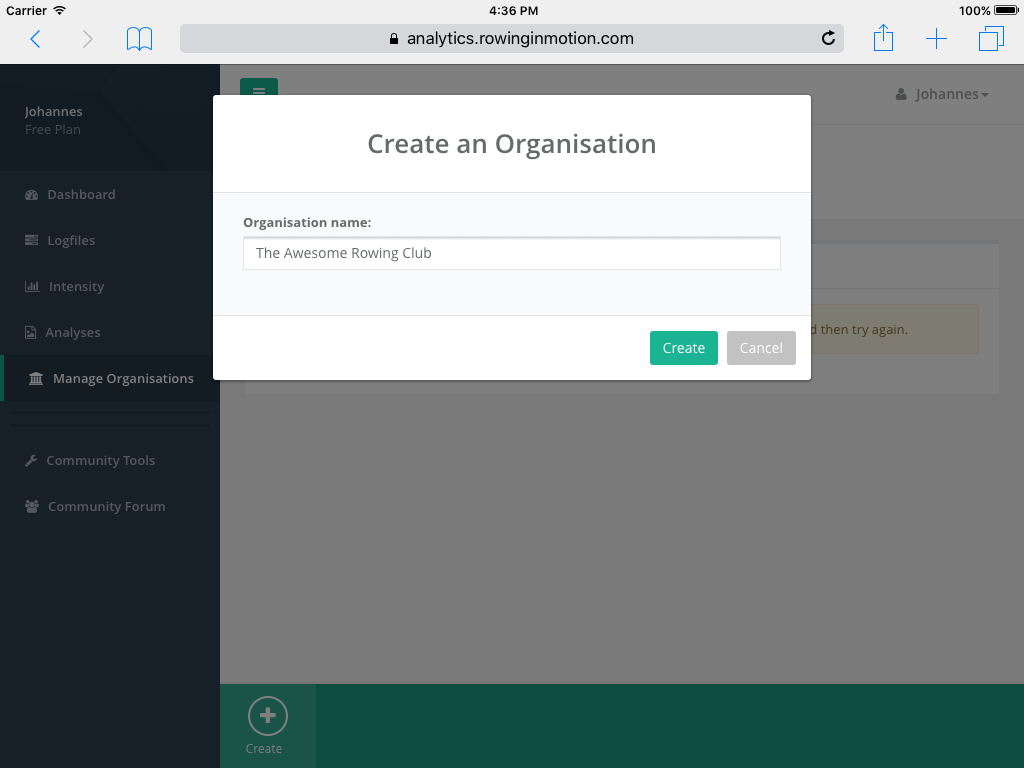Screen dimensions: 1024x768
Task: Select Intensity from the sidebar
Action: pyautogui.click(x=75, y=286)
